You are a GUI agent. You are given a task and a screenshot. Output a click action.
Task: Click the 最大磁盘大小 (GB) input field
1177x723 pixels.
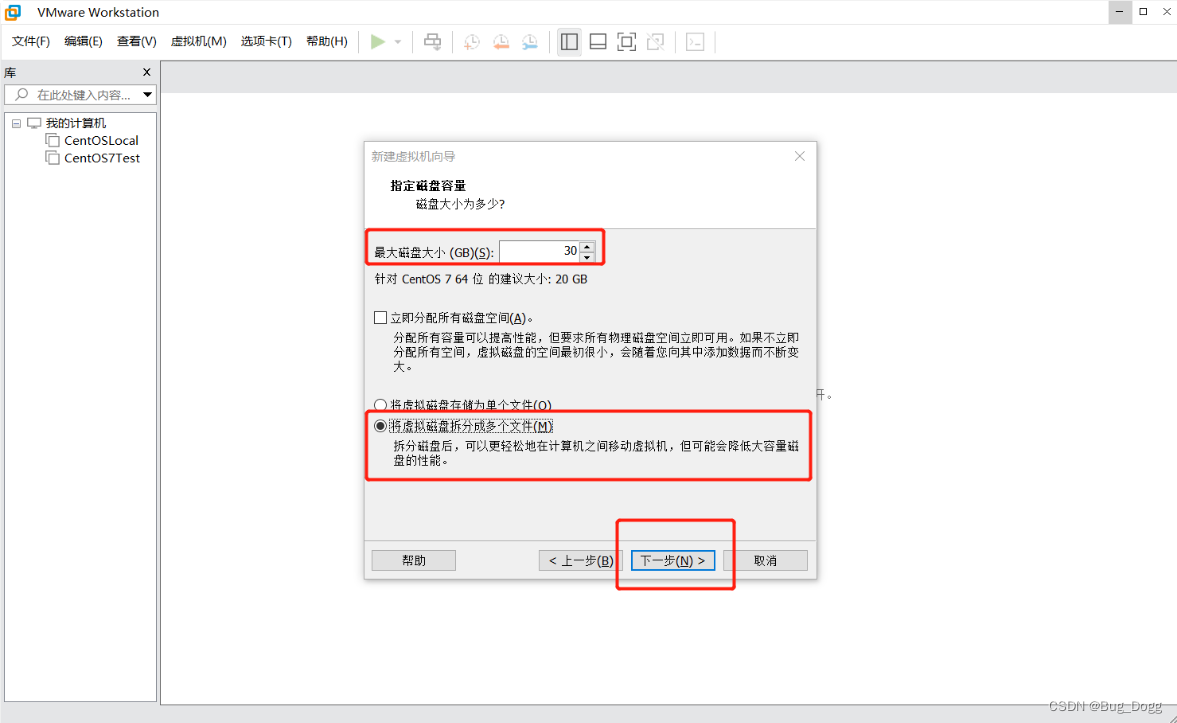[x=539, y=252]
